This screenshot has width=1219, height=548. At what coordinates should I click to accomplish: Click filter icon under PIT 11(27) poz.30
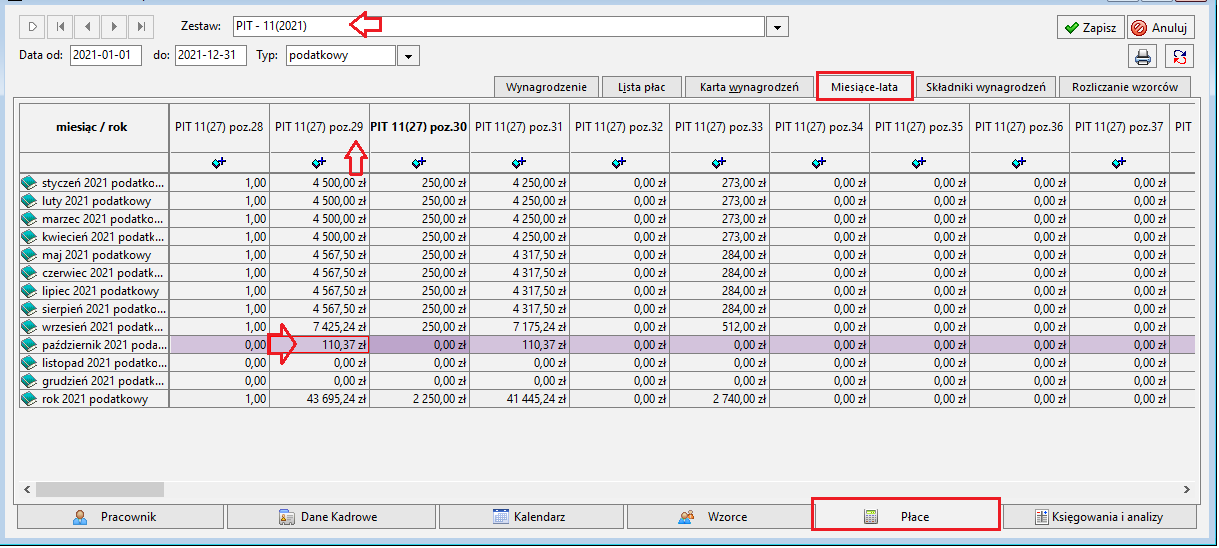(419, 162)
